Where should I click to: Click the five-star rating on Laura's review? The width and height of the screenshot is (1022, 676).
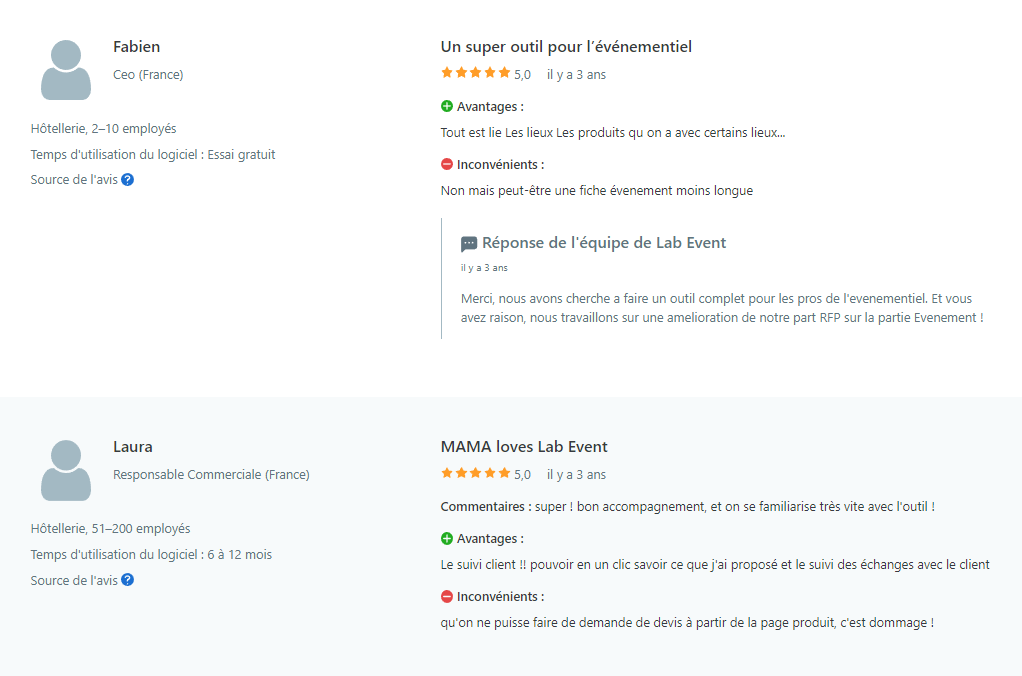(x=476, y=473)
